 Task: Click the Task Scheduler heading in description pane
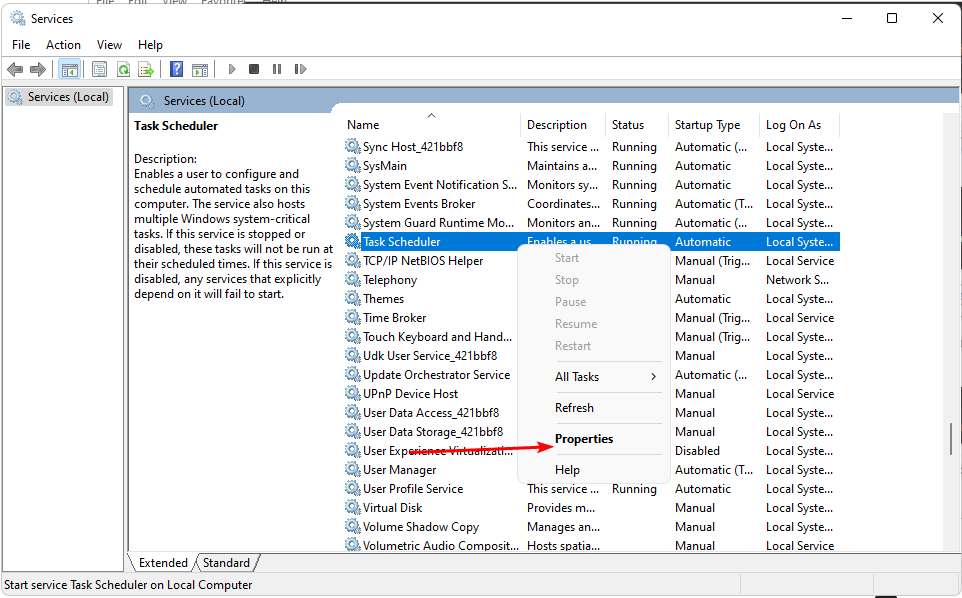coord(176,126)
